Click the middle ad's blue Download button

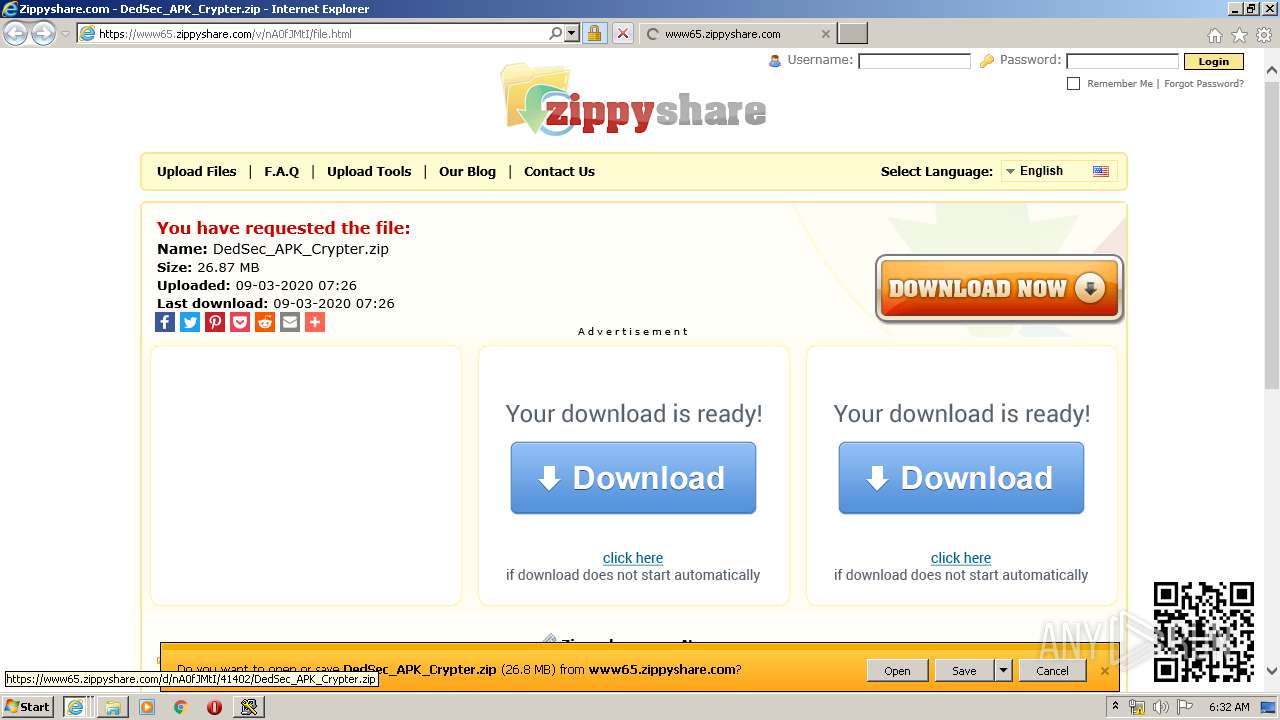coord(633,478)
